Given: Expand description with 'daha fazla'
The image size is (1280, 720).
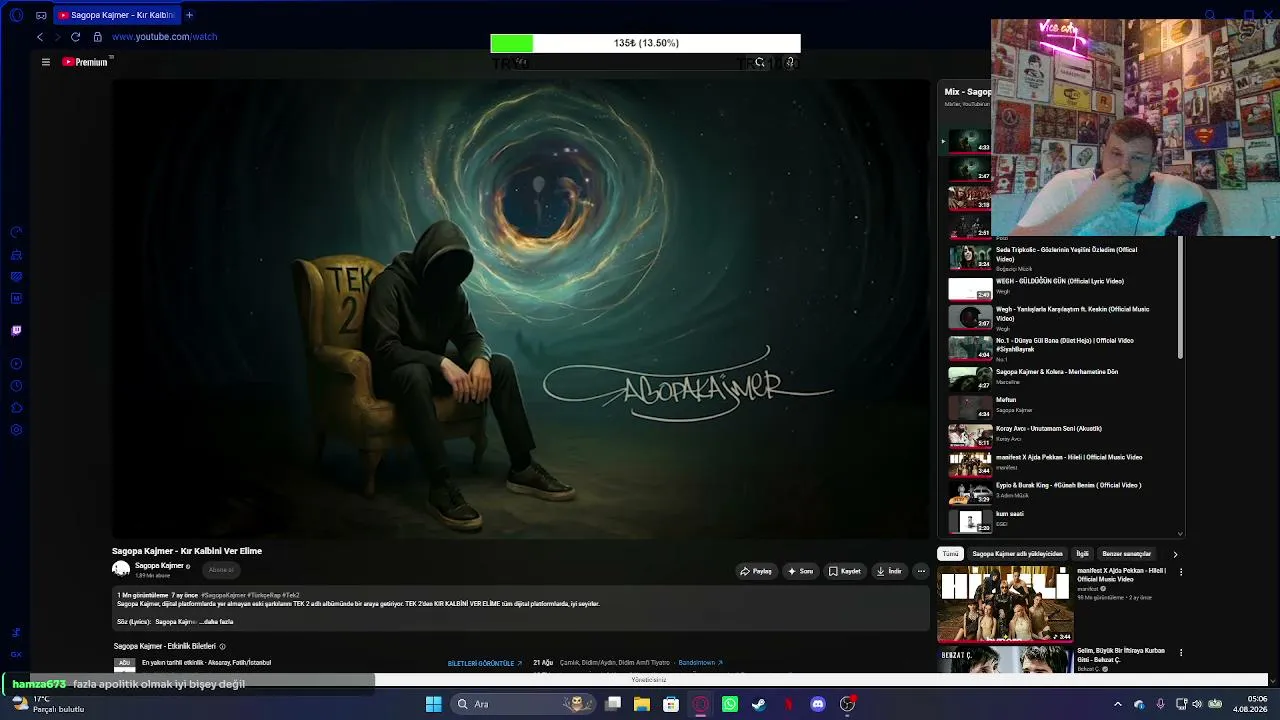Looking at the screenshot, I should tap(217, 622).
